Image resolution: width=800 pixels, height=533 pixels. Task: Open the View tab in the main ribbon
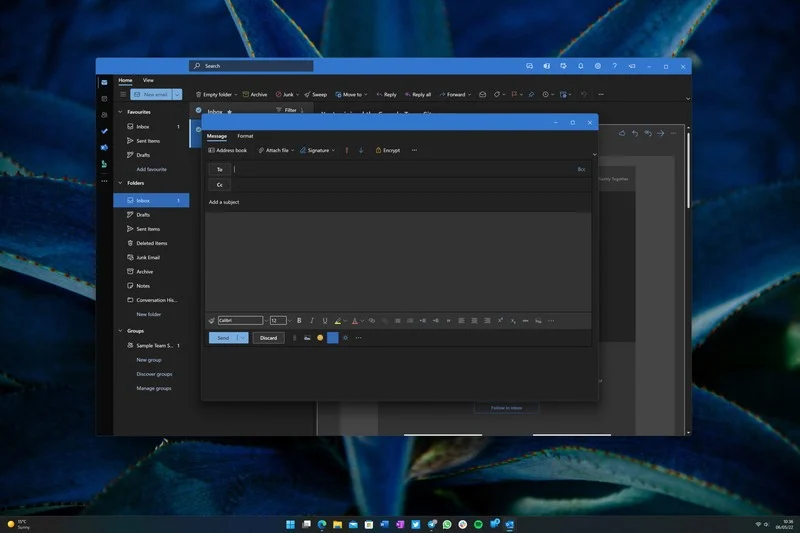tap(148, 80)
